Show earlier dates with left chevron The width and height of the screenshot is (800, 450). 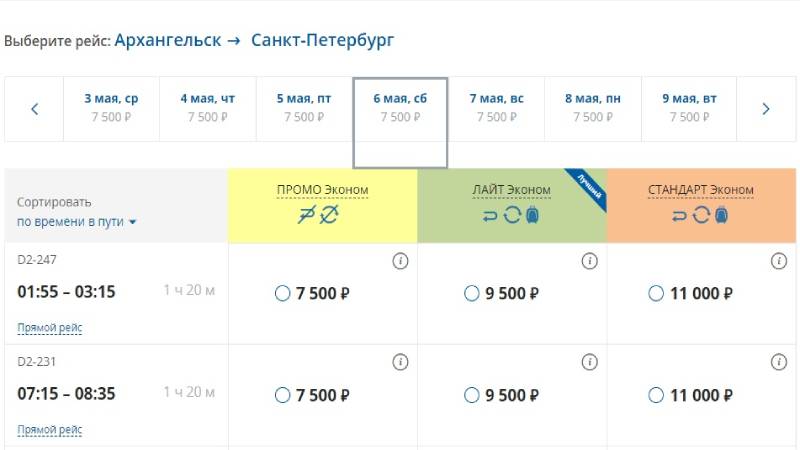click(x=35, y=109)
